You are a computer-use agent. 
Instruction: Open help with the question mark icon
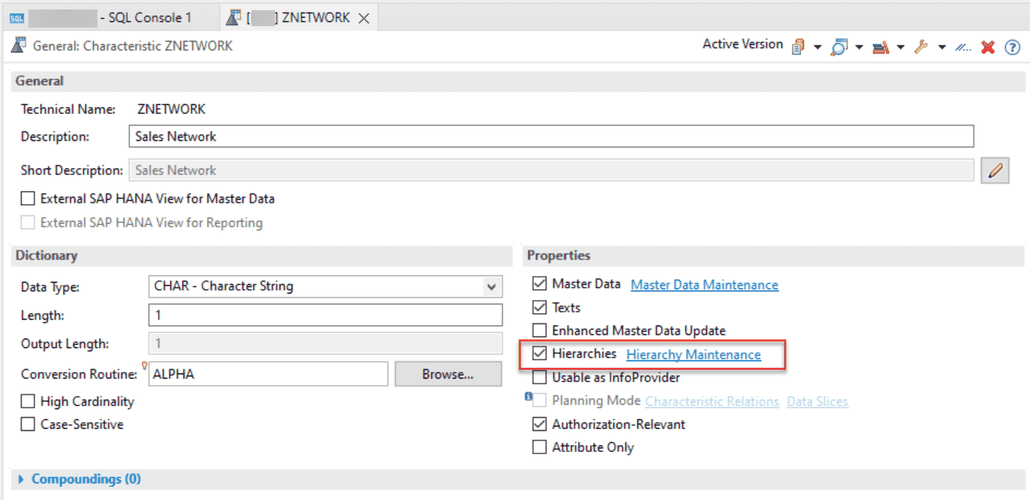(x=1012, y=46)
